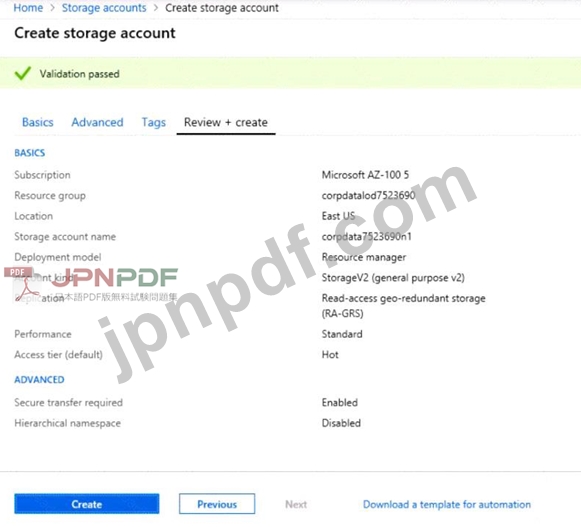
Task: Click the ADVANCED section heading
Action: [39, 379]
